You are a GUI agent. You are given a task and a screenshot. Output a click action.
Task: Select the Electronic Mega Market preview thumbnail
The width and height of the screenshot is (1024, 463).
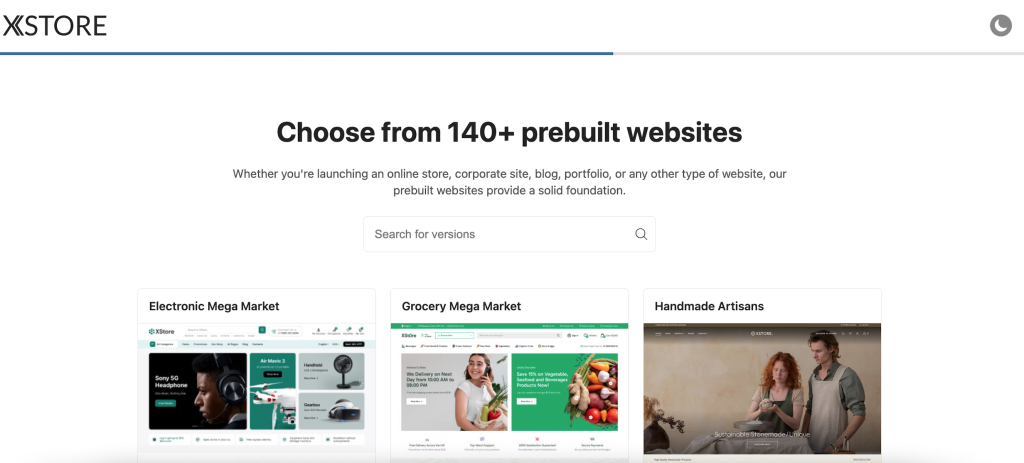click(256, 390)
